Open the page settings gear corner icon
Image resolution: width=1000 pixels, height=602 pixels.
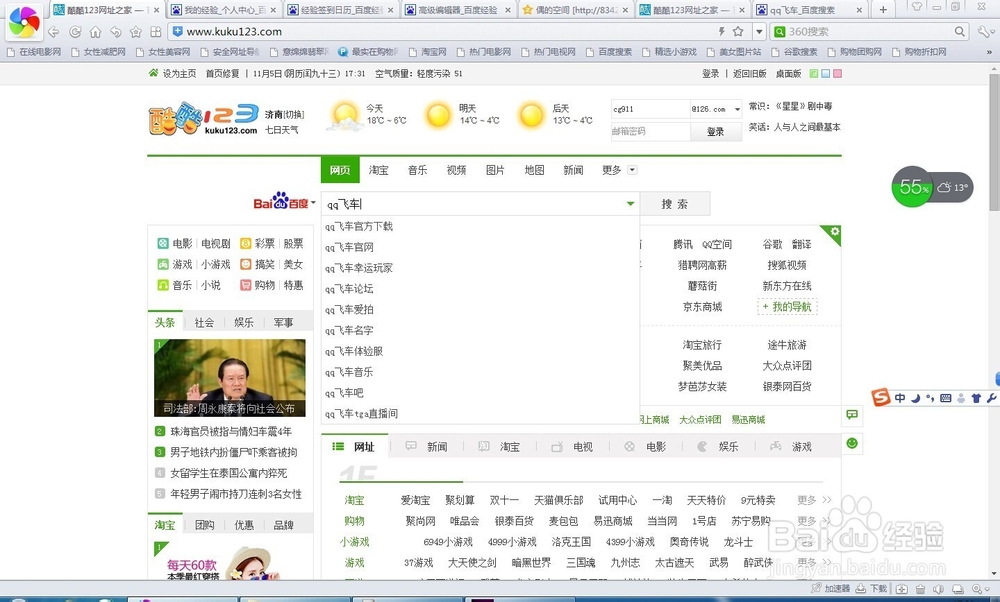pos(834,232)
